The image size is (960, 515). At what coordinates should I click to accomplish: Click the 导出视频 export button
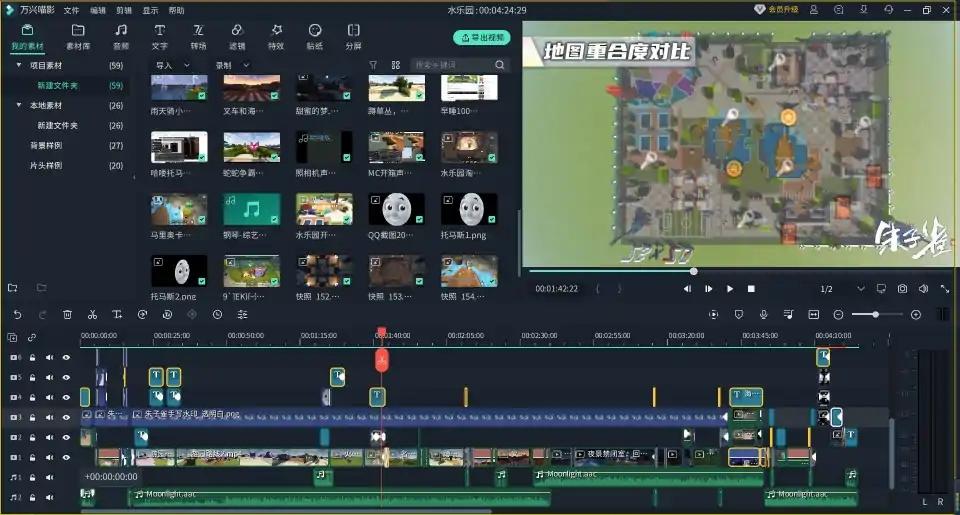pos(482,37)
